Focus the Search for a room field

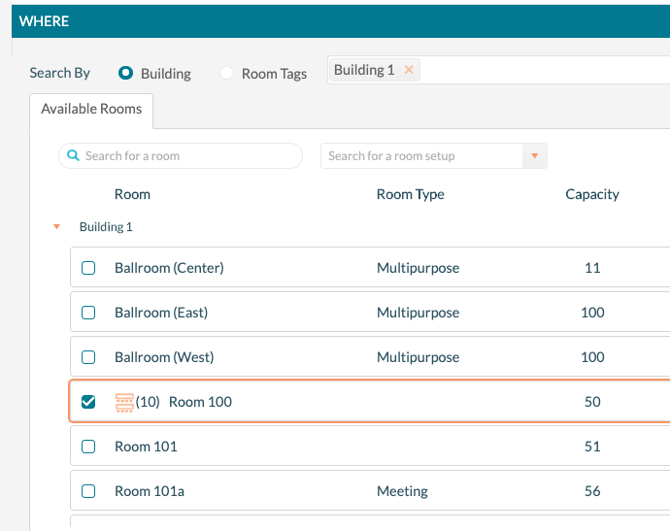(190, 156)
